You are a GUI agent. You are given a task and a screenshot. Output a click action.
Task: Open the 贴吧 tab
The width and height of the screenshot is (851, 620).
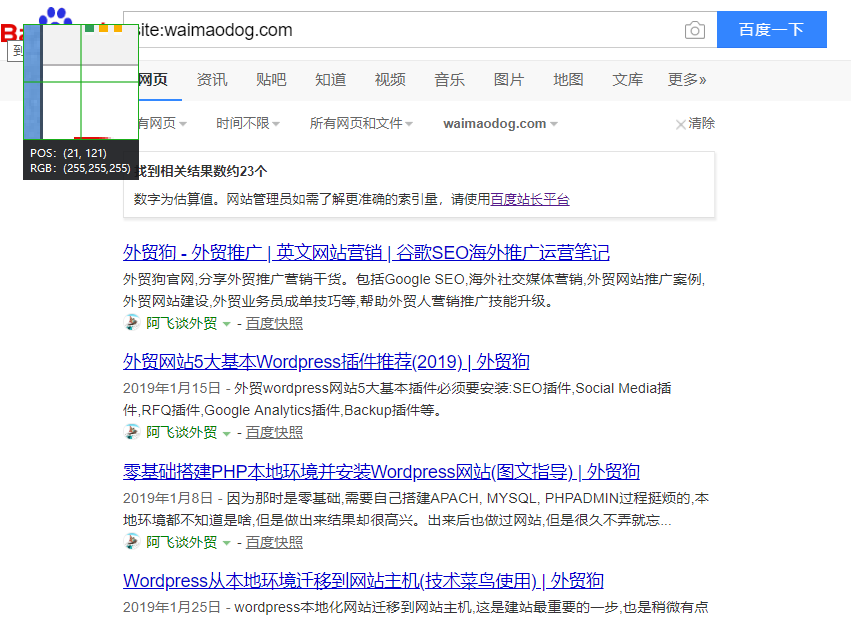point(271,80)
